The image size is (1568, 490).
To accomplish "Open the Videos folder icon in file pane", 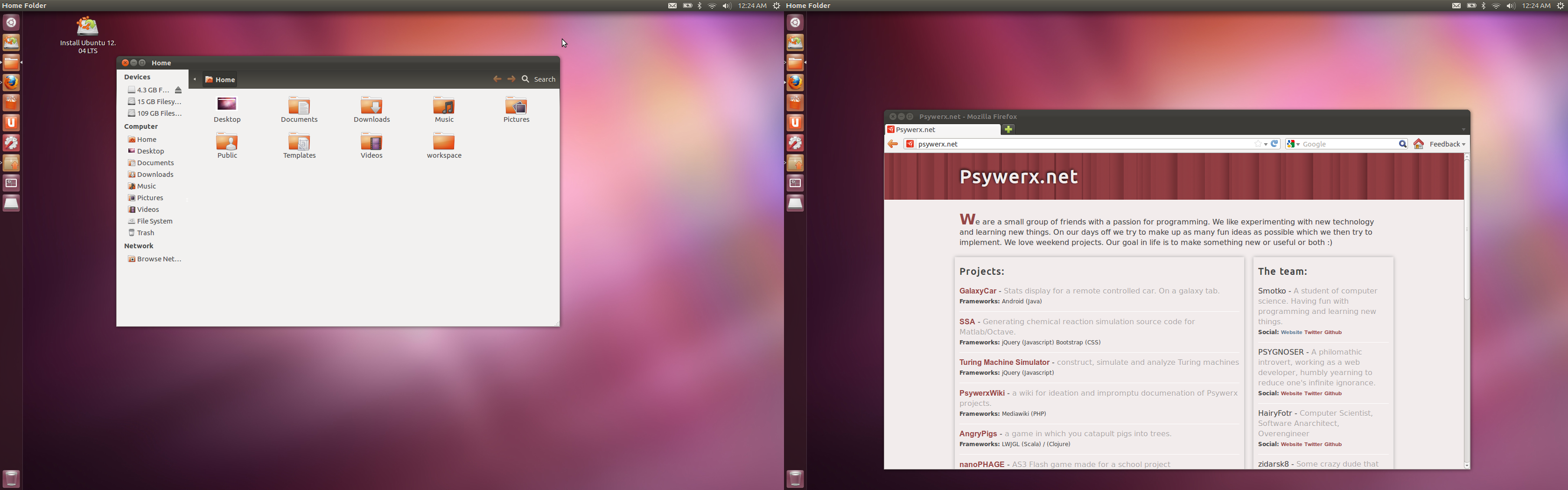I will tap(371, 141).
